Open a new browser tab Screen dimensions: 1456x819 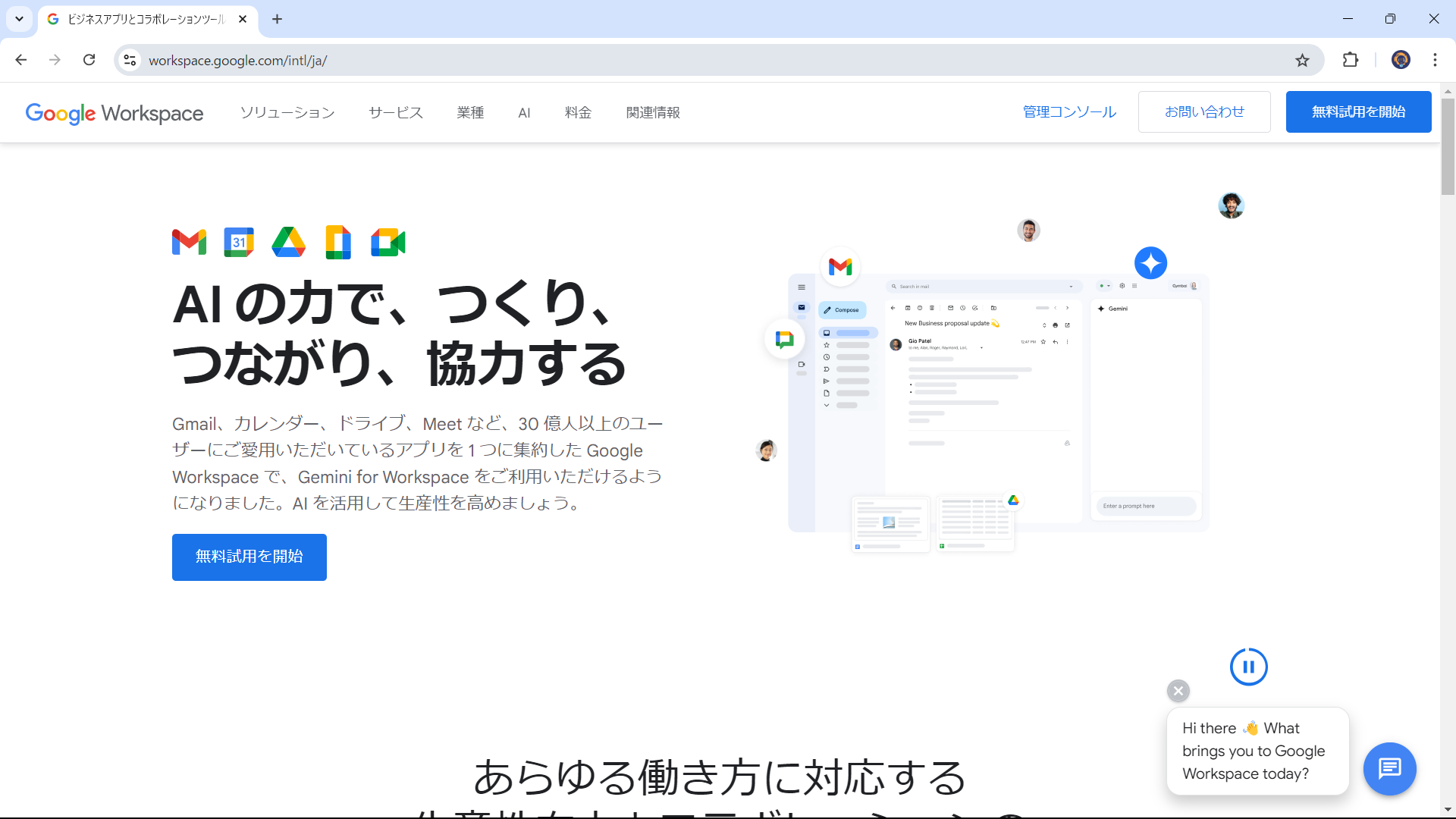(x=277, y=19)
